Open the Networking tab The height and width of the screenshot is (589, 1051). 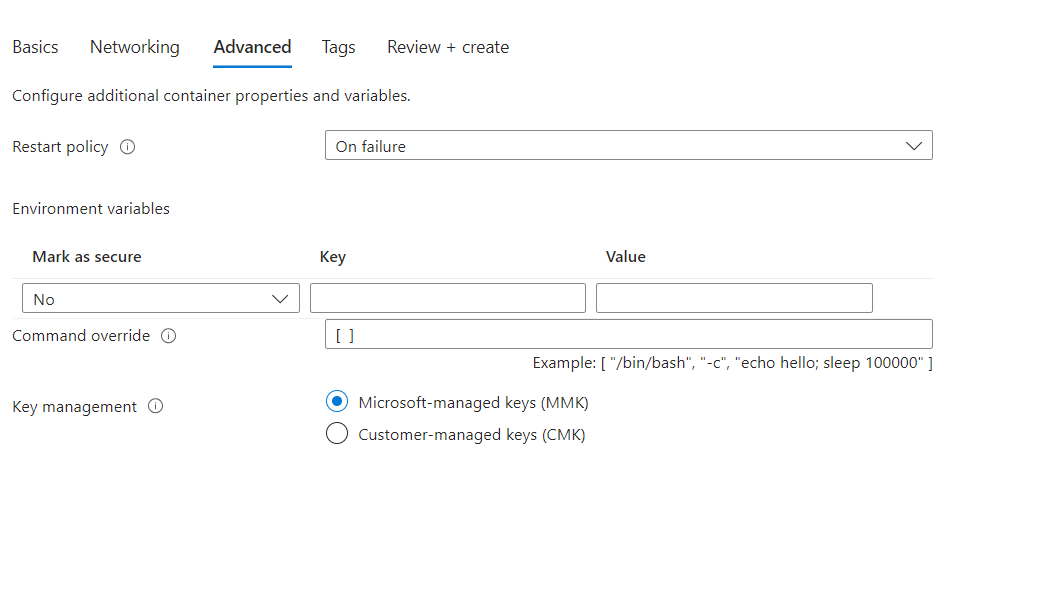coord(135,47)
